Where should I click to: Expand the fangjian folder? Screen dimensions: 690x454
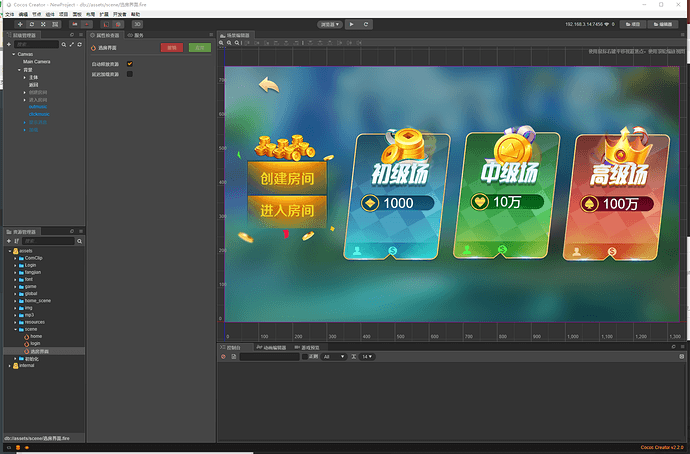tap(15, 272)
